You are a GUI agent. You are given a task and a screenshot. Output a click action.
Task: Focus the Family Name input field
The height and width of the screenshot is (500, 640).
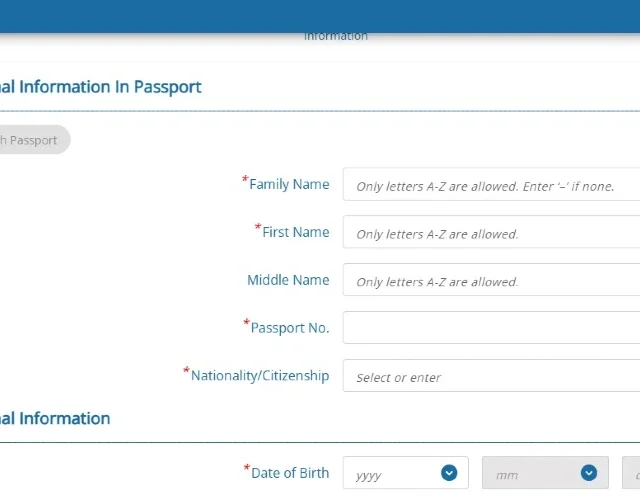coord(490,185)
